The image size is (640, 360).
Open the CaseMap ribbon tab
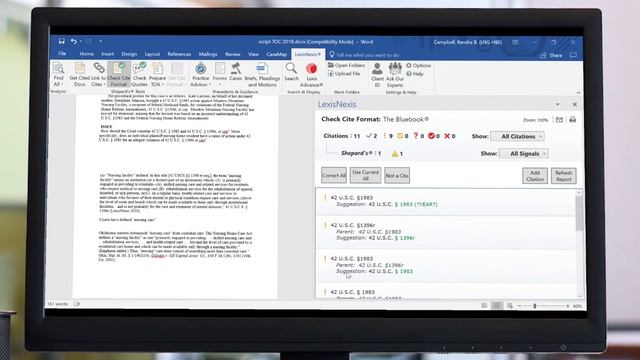(x=277, y=54)
